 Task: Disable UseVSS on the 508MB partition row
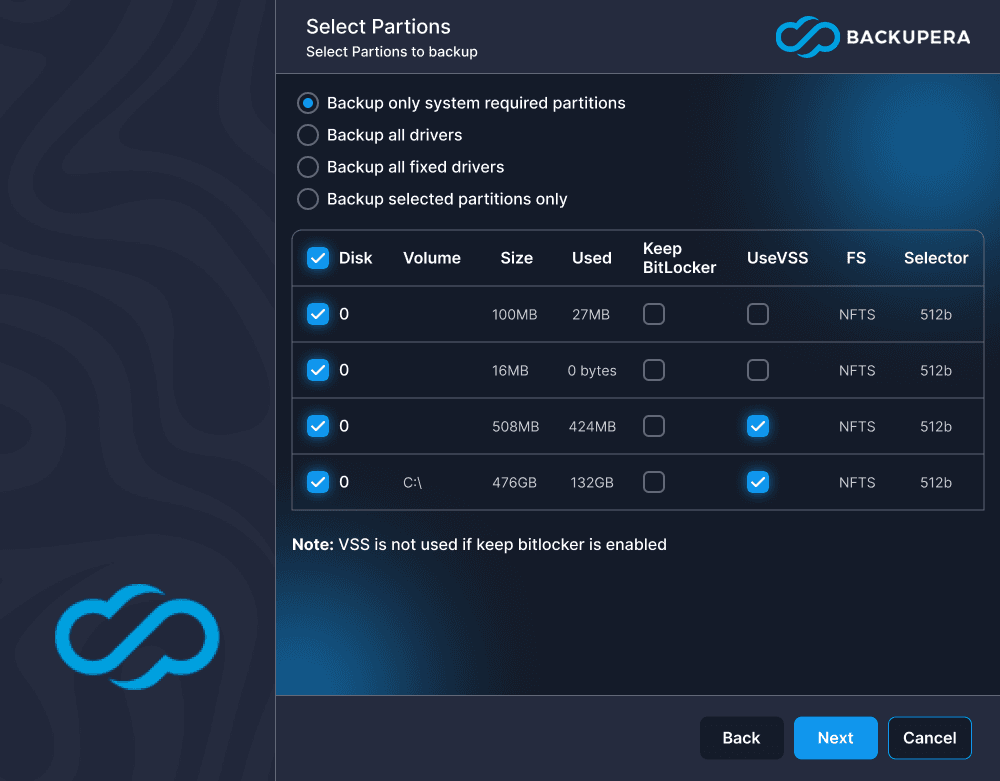758,426
